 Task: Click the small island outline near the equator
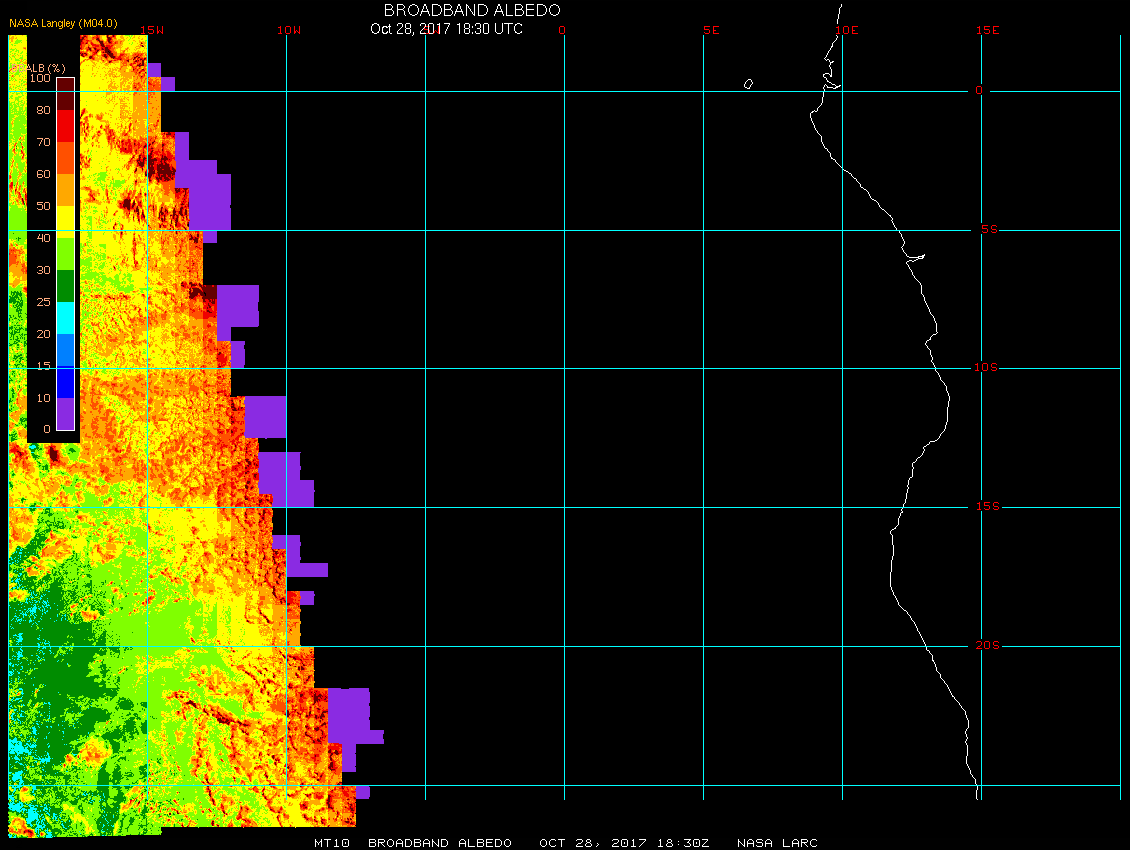748,84
